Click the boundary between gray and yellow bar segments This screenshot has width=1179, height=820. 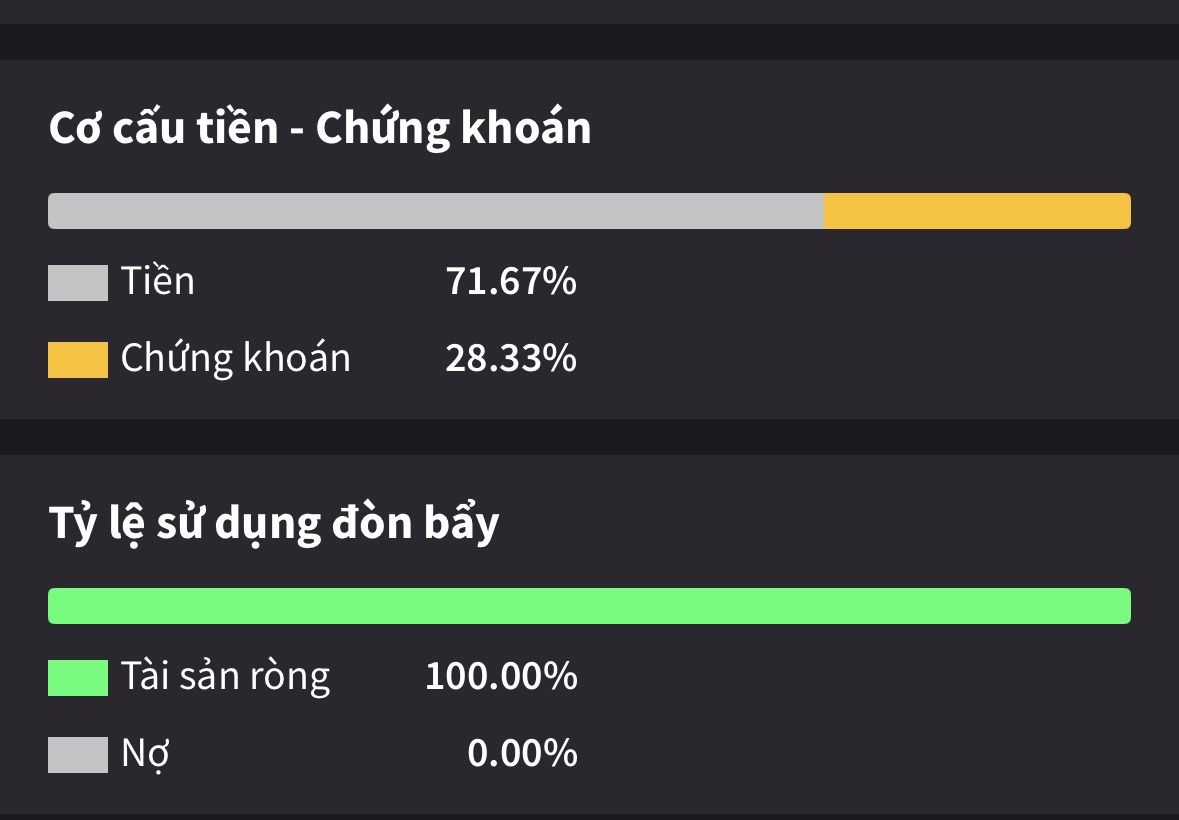(824, 210)
